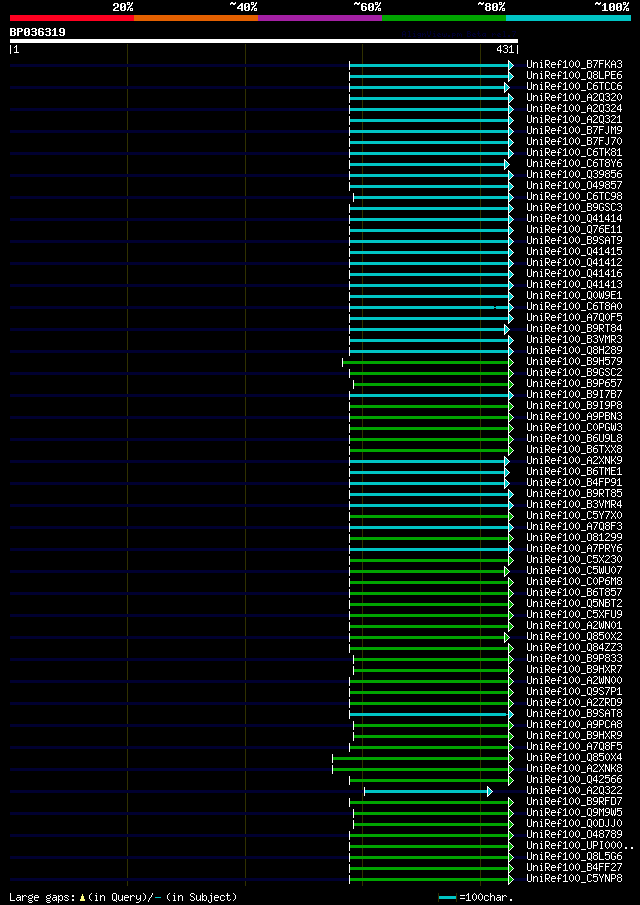Select the UniRef100_B4FP91 label
640x905 pixels.
(x=574, y=482)
